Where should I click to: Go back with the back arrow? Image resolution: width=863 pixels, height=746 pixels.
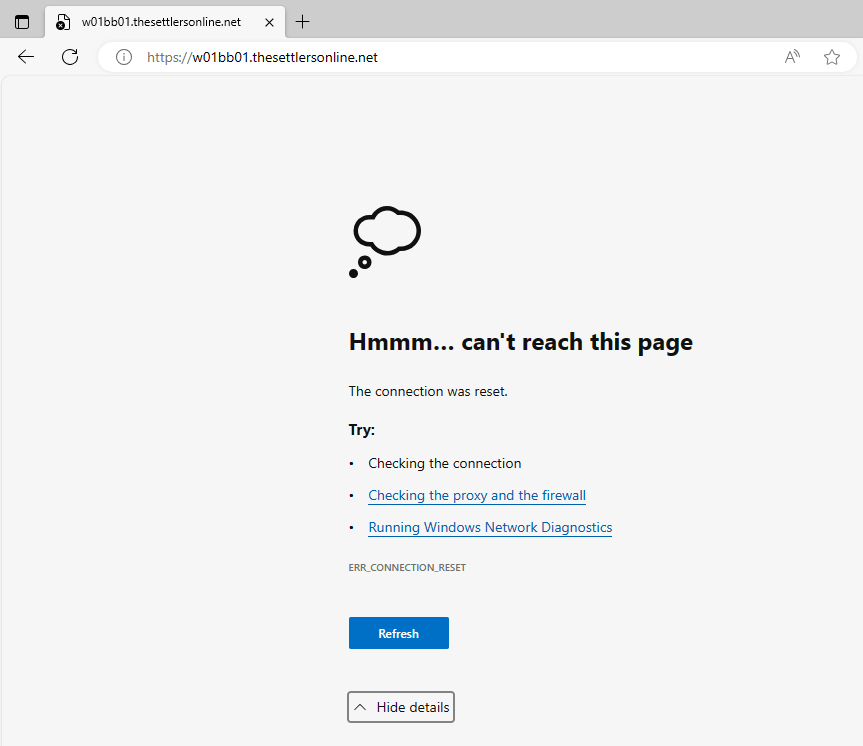point(26,57)
